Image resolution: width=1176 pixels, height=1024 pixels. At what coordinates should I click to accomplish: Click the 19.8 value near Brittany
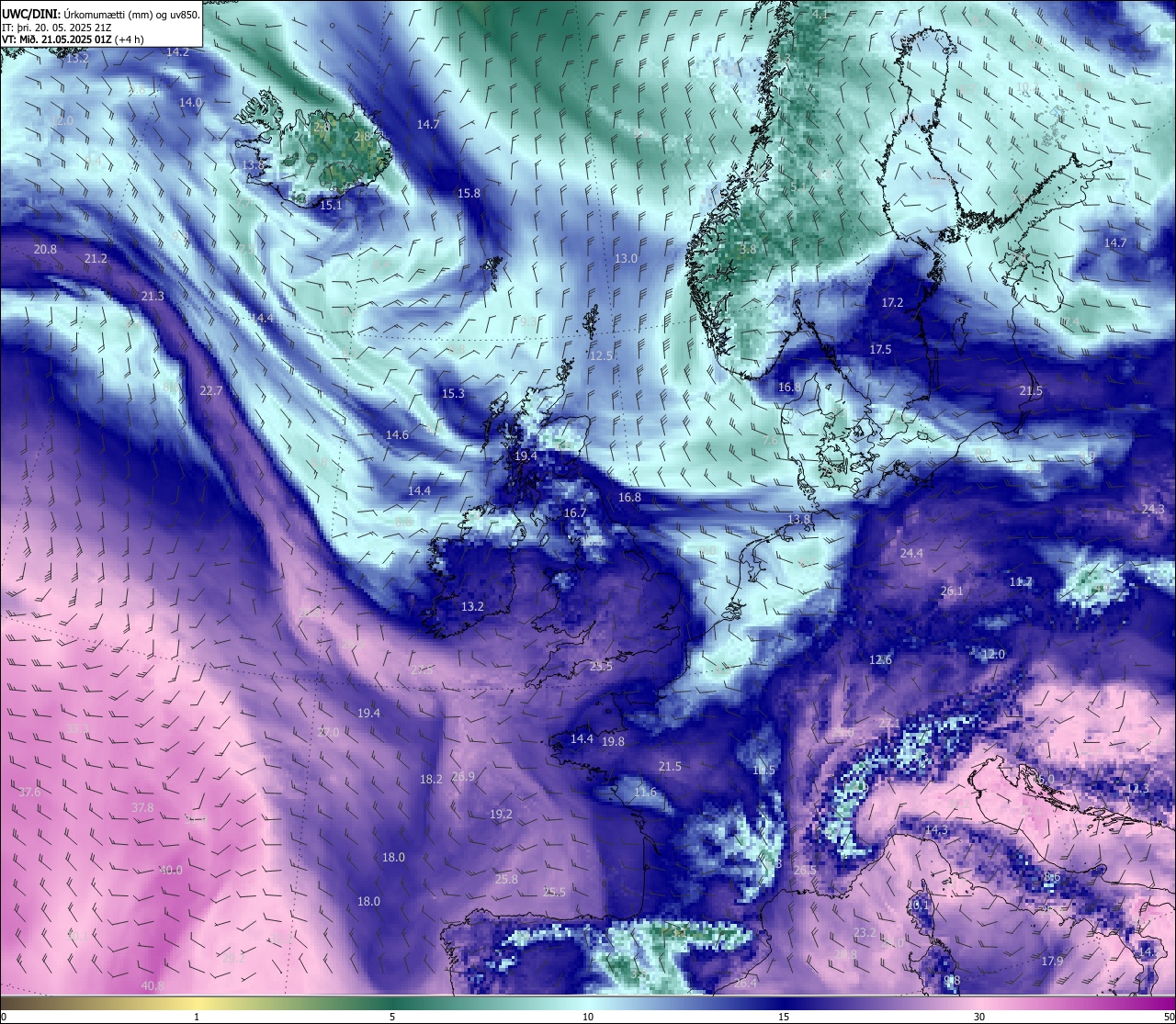[613, 741]
